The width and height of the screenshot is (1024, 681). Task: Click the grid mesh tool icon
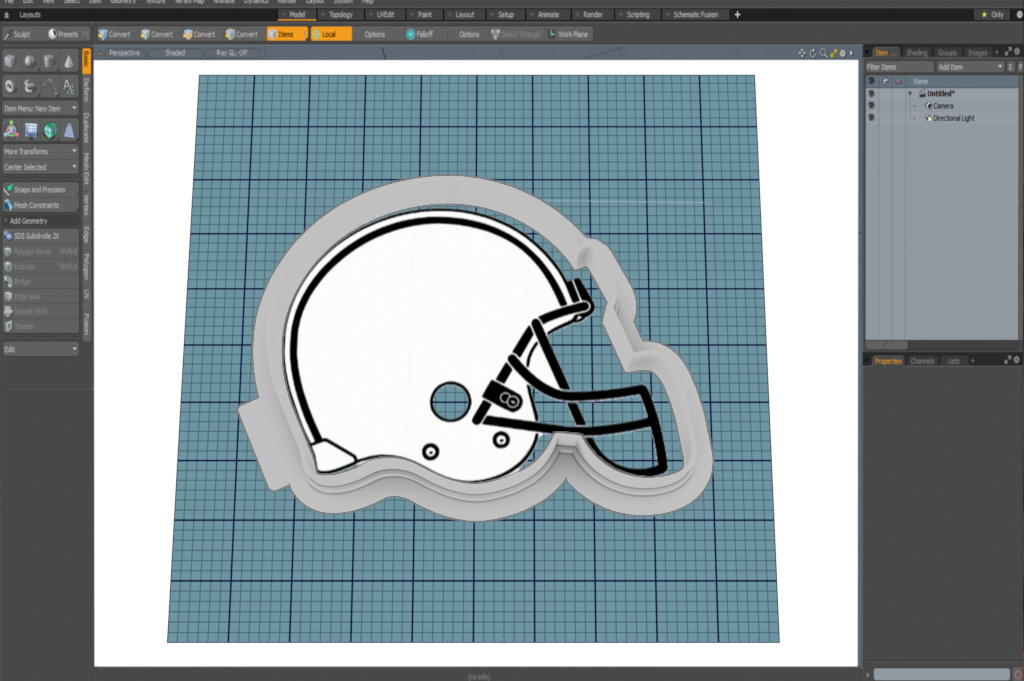pos(31,131)
